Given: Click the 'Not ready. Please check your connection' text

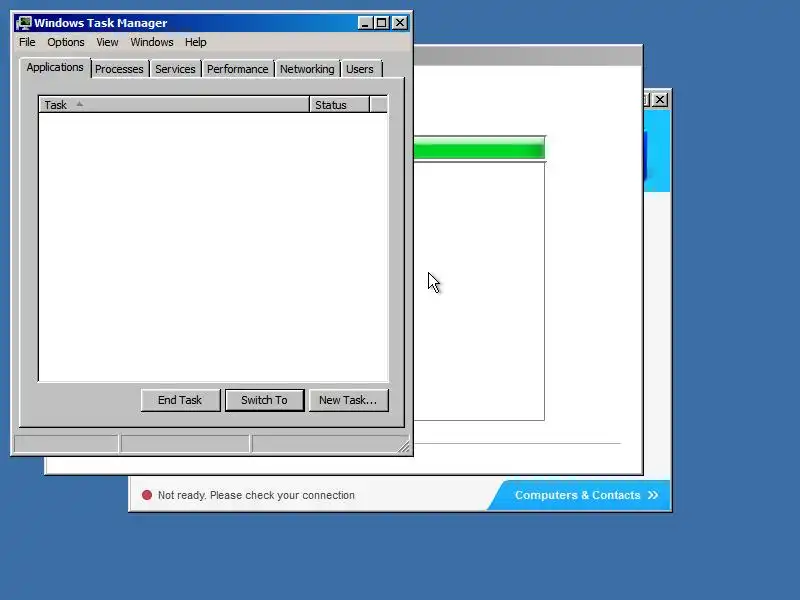Looking at the screenshot, I should tap(256, 495).
